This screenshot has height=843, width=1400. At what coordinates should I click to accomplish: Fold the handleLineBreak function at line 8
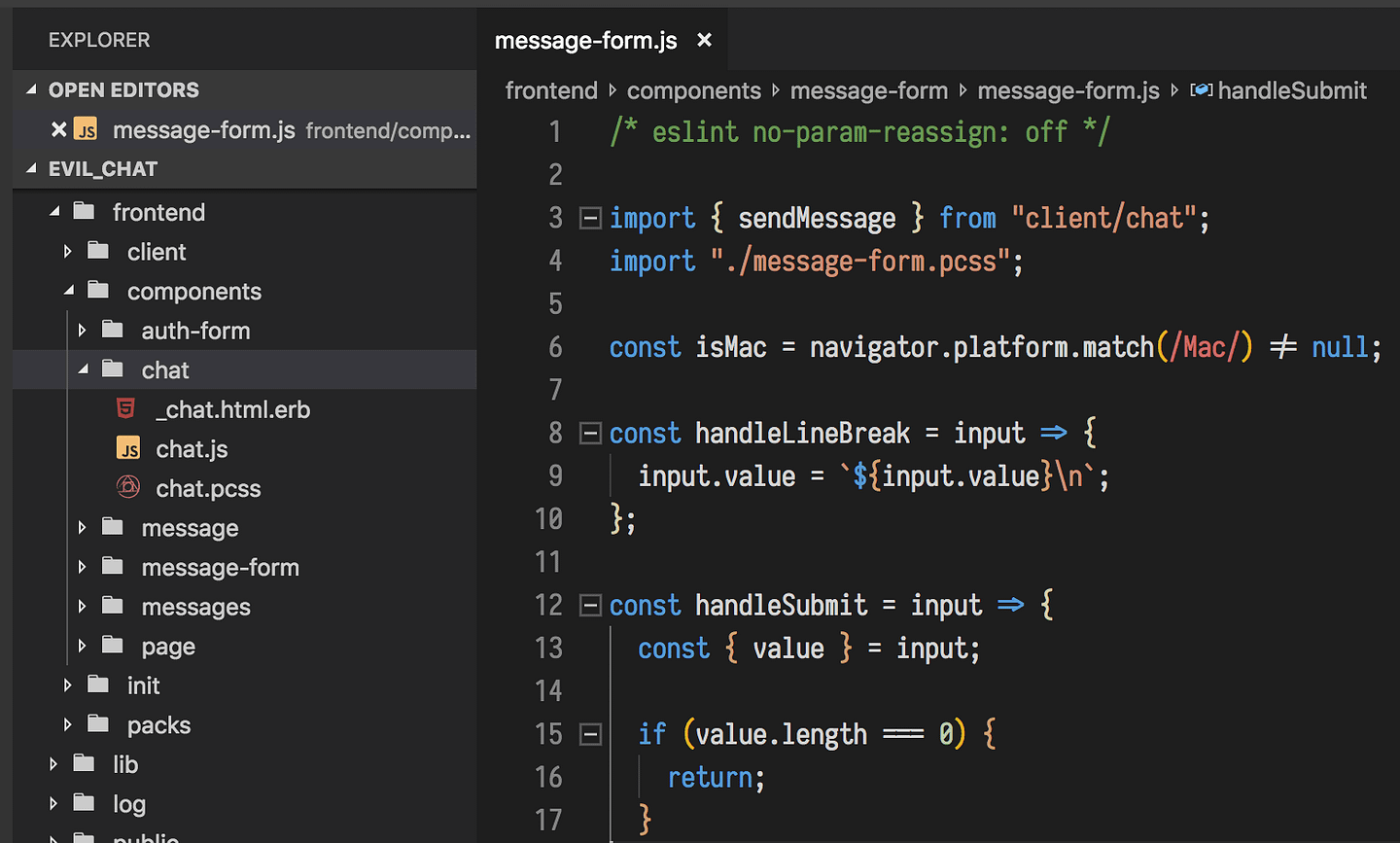point(590,433)
